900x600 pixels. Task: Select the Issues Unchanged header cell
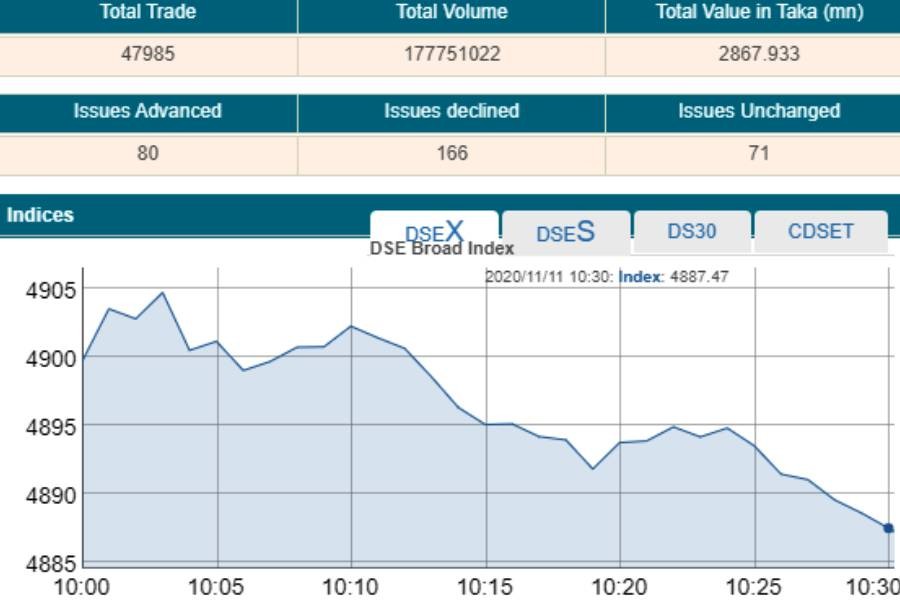tap(759, 111)
